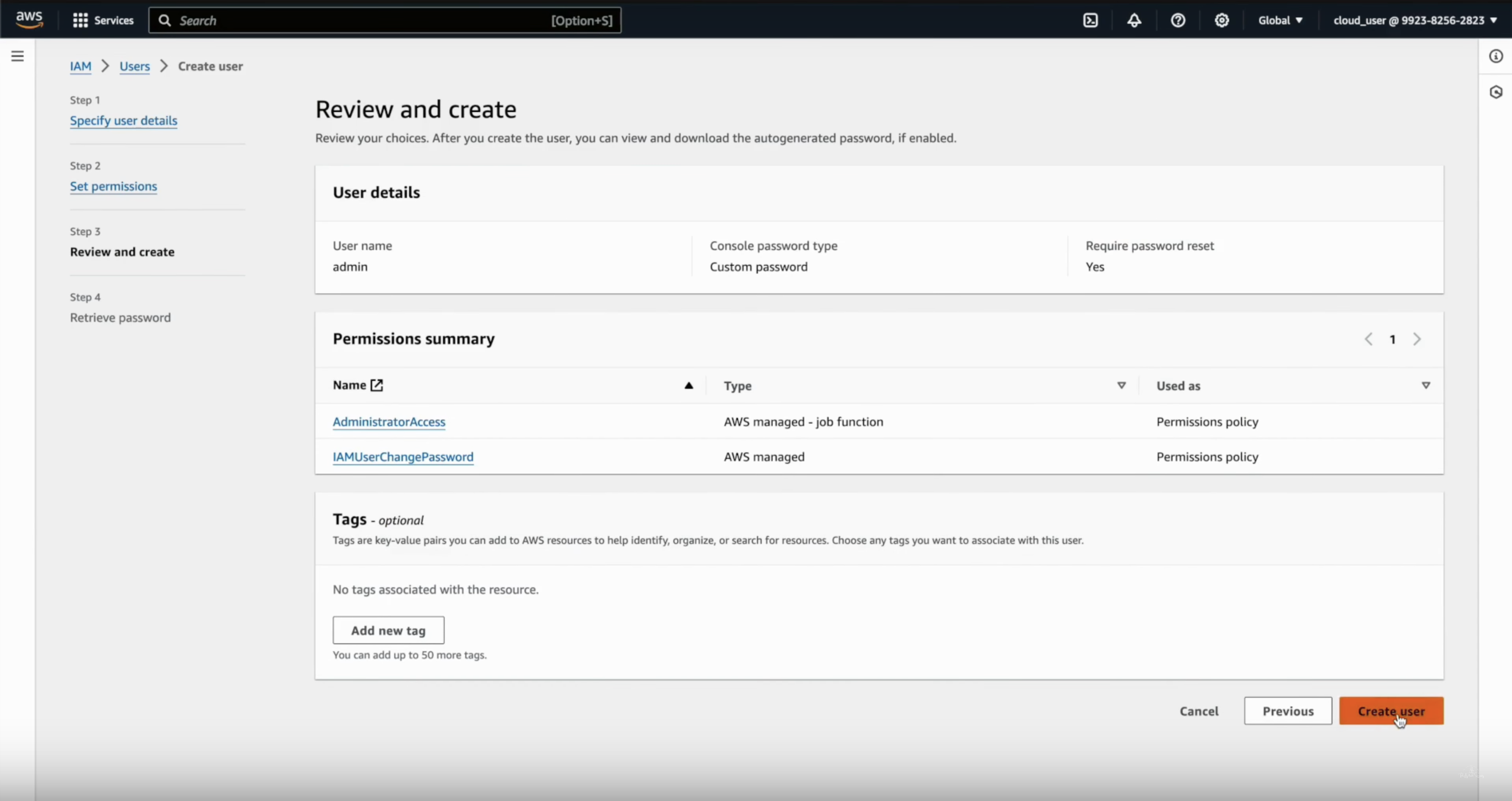The width and height of the screenshot is (1512, 801).
Task: Launch the CloudShell terminal icon
Action: 1090,21
